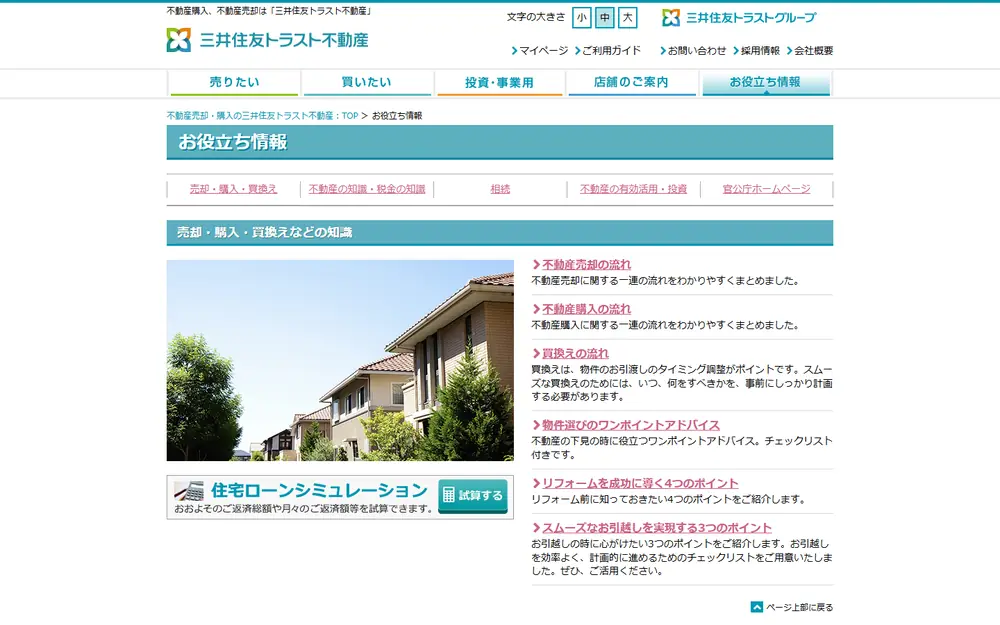Viewport: 1000px width, 625px height.
Task: Open the 三井住友トラスト・グループ logo link
Action: (739, 18)
